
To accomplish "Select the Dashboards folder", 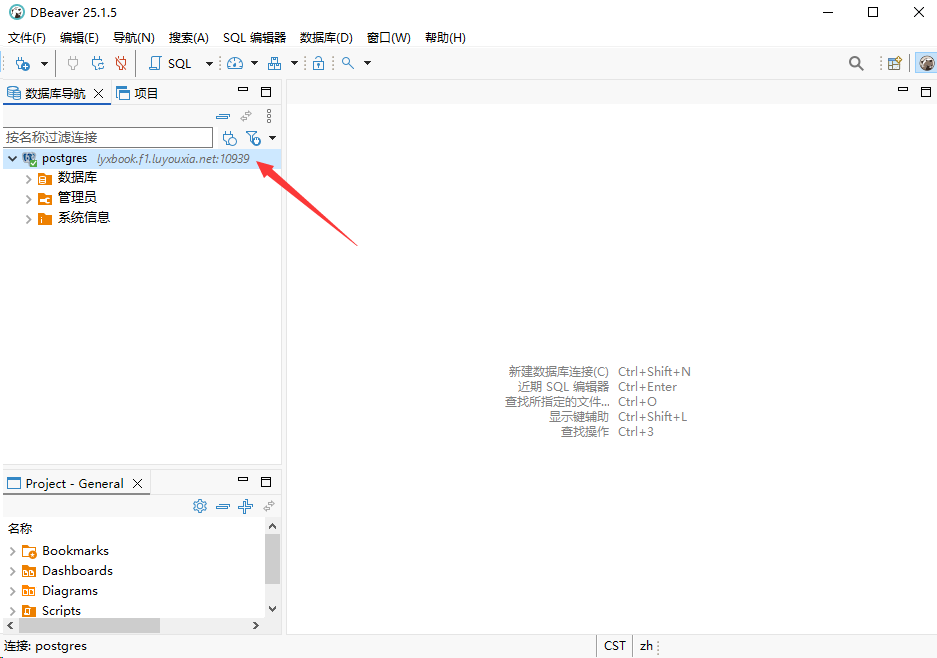I will (x=77, y=571).
